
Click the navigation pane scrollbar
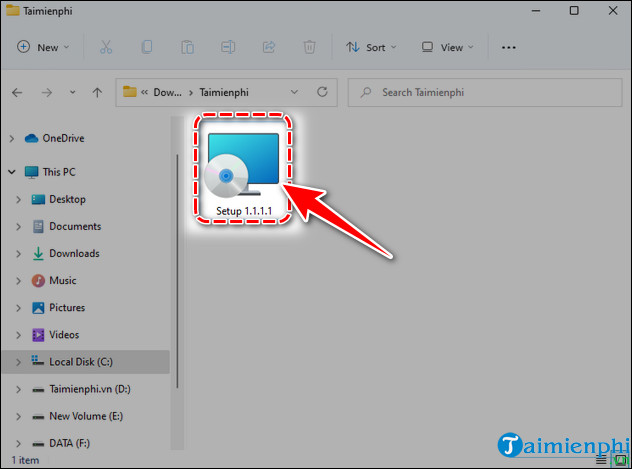[x=177, y=271]
